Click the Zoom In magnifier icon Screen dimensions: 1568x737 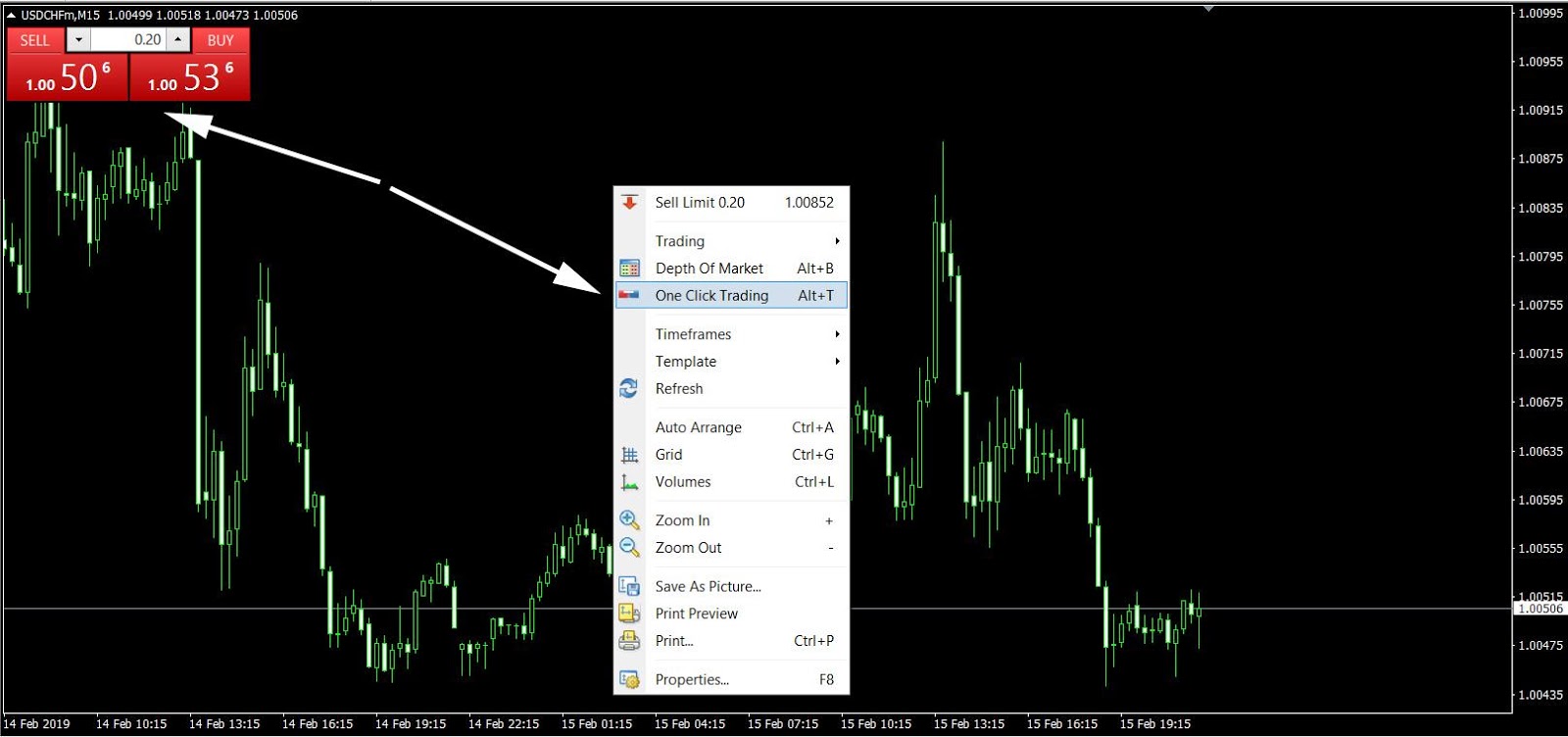pos(629,520)
